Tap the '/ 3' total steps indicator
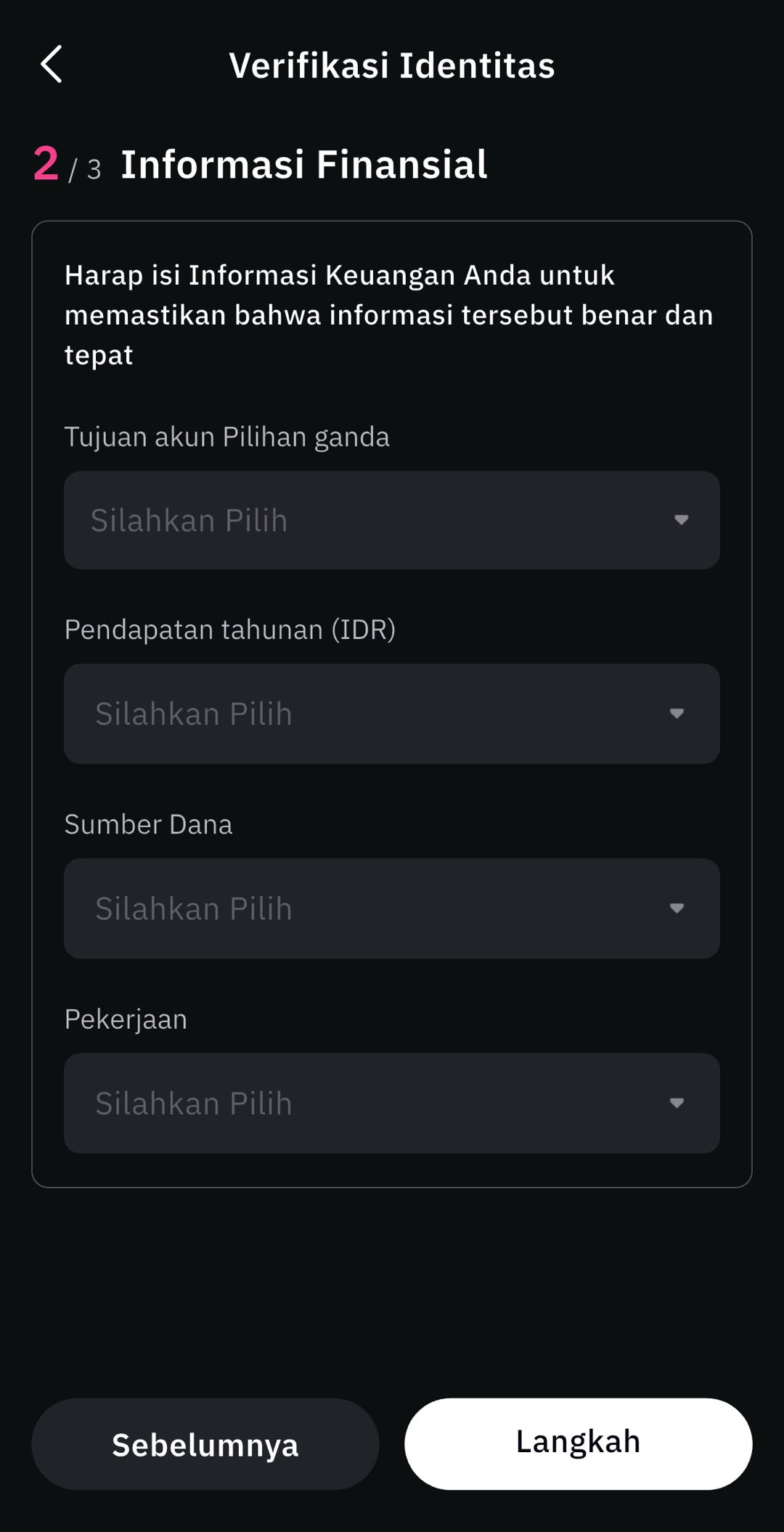This screenshot has height=1532, width=784. click(x=86, y=170)
